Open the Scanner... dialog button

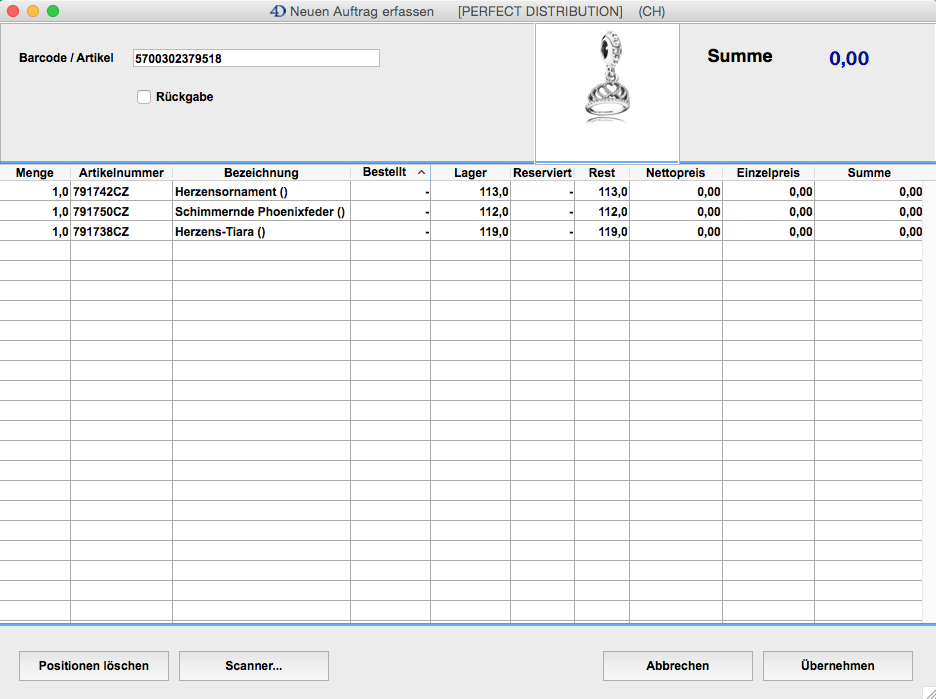pos(254,666)
